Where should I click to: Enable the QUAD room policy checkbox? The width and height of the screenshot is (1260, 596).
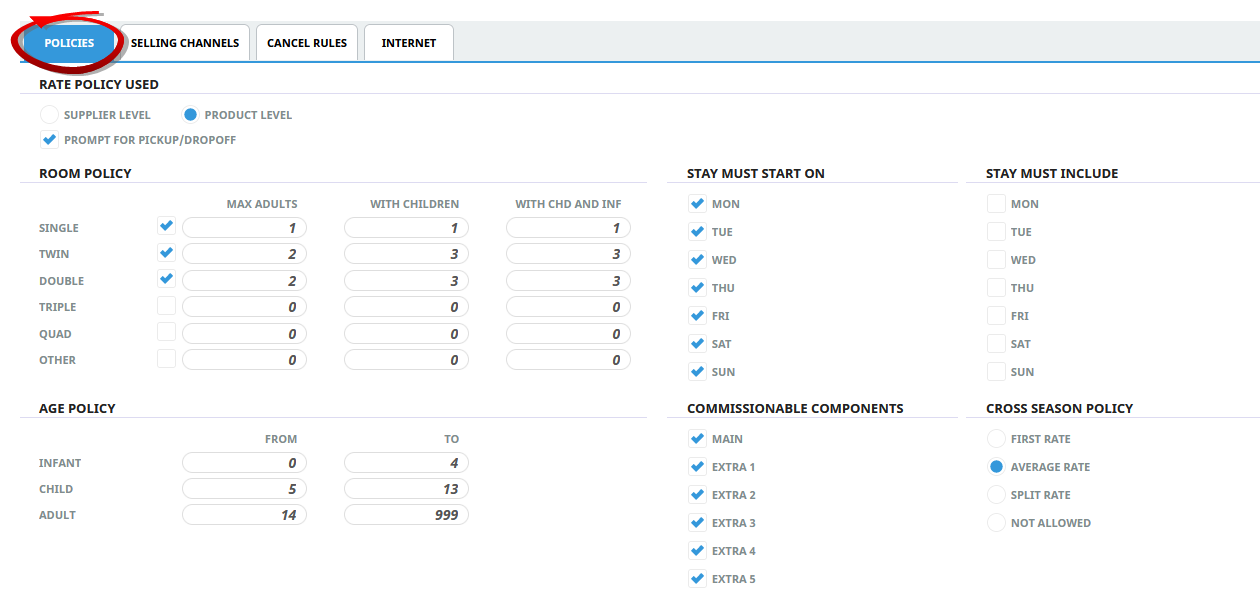tap(166, 331)
